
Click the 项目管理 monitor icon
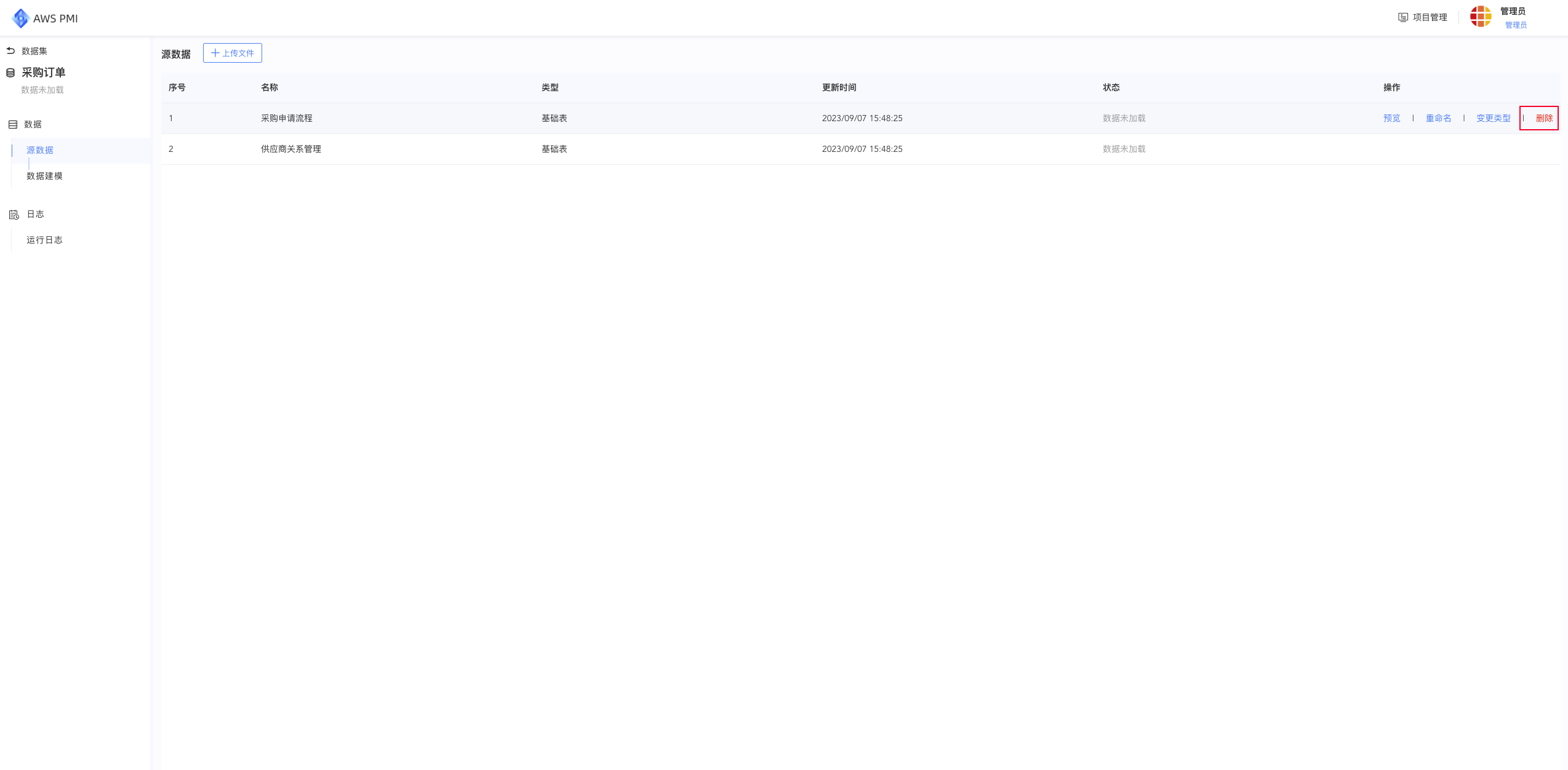[x=1403, y=17]
